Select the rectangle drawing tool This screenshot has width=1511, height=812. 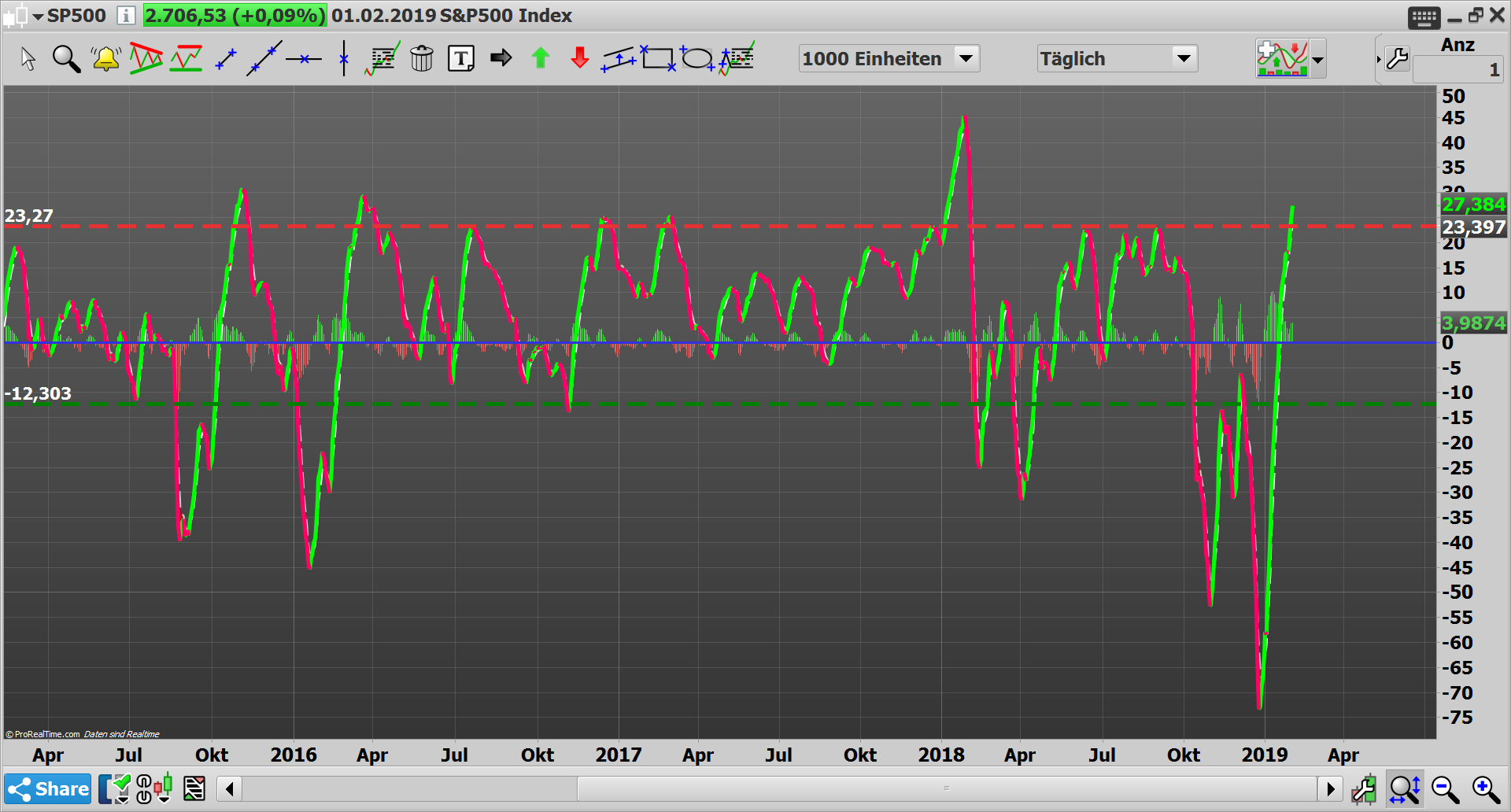click(x=659, y=57)
